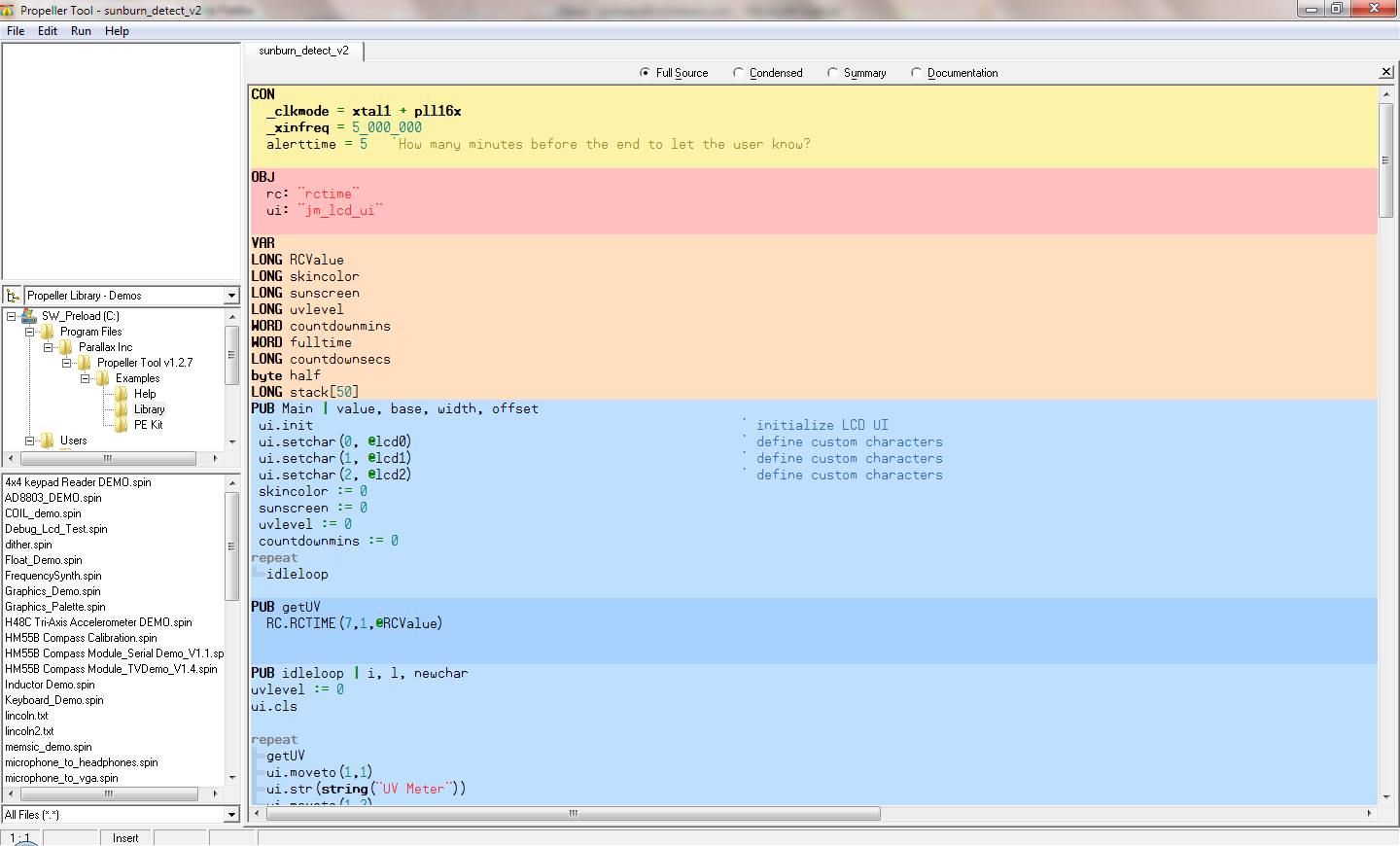Click the scroll down arrow of the code editor
This screenshot has height=846, width=1400.
[x=1386, y=797]
